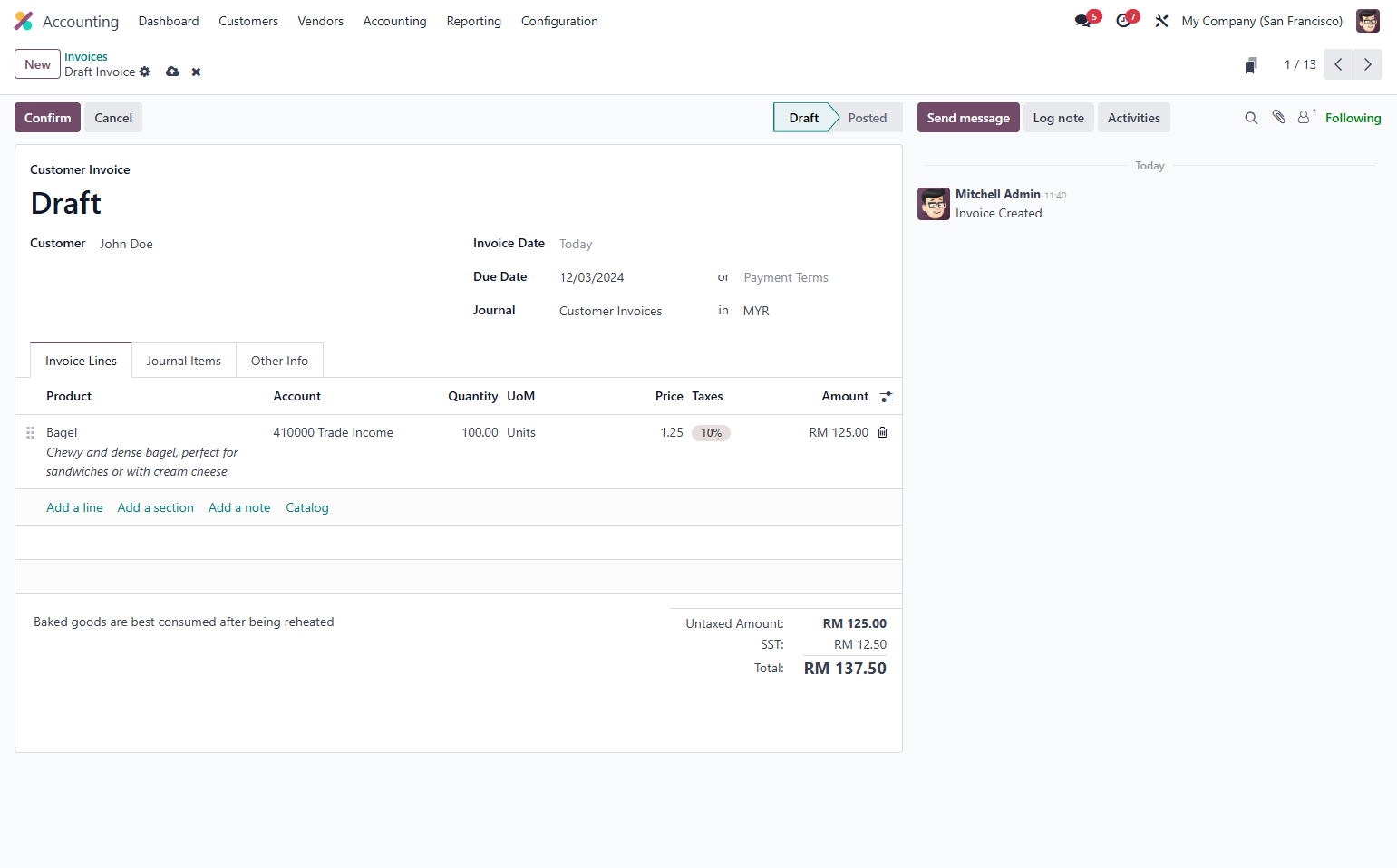This screenshot has width=1397, height=868.
Task: Click Add a line link
Action: point(74,507)
